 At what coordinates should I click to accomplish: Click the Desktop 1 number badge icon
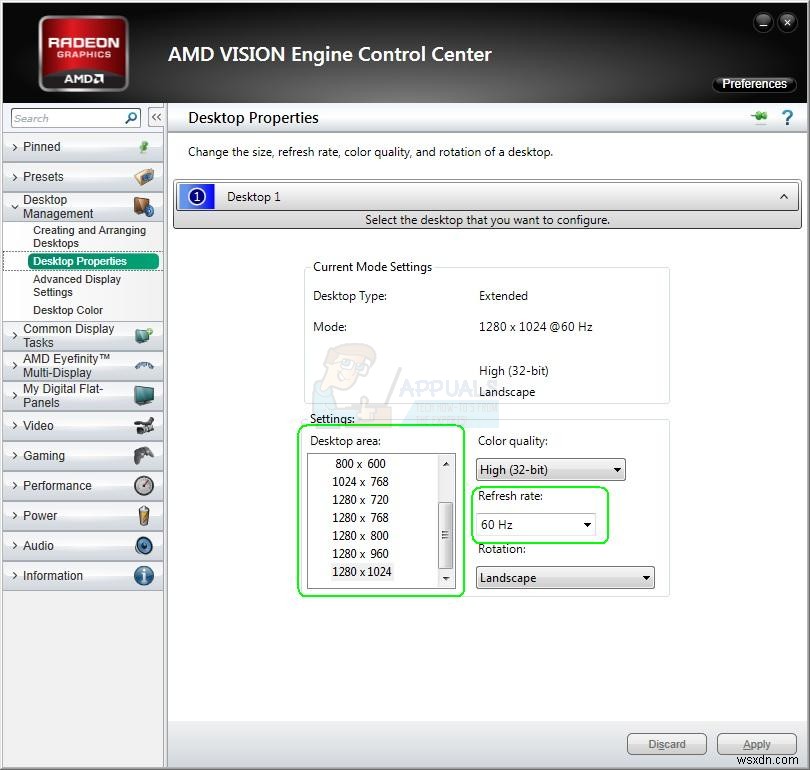197,197
